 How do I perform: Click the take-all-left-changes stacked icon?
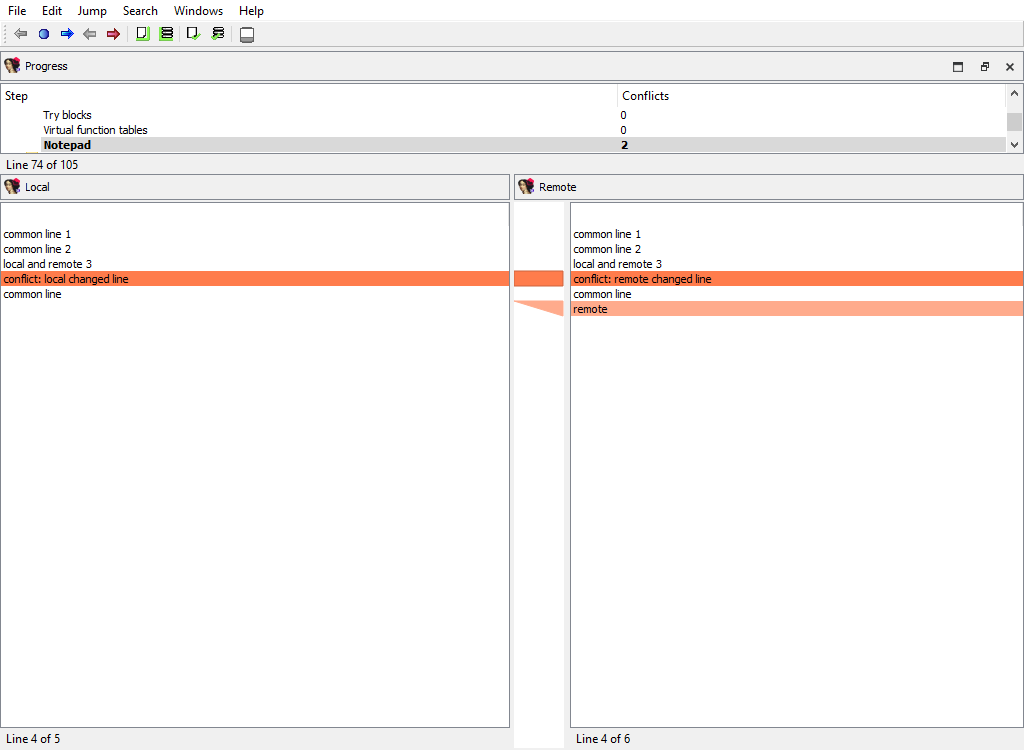click(166, 33)
